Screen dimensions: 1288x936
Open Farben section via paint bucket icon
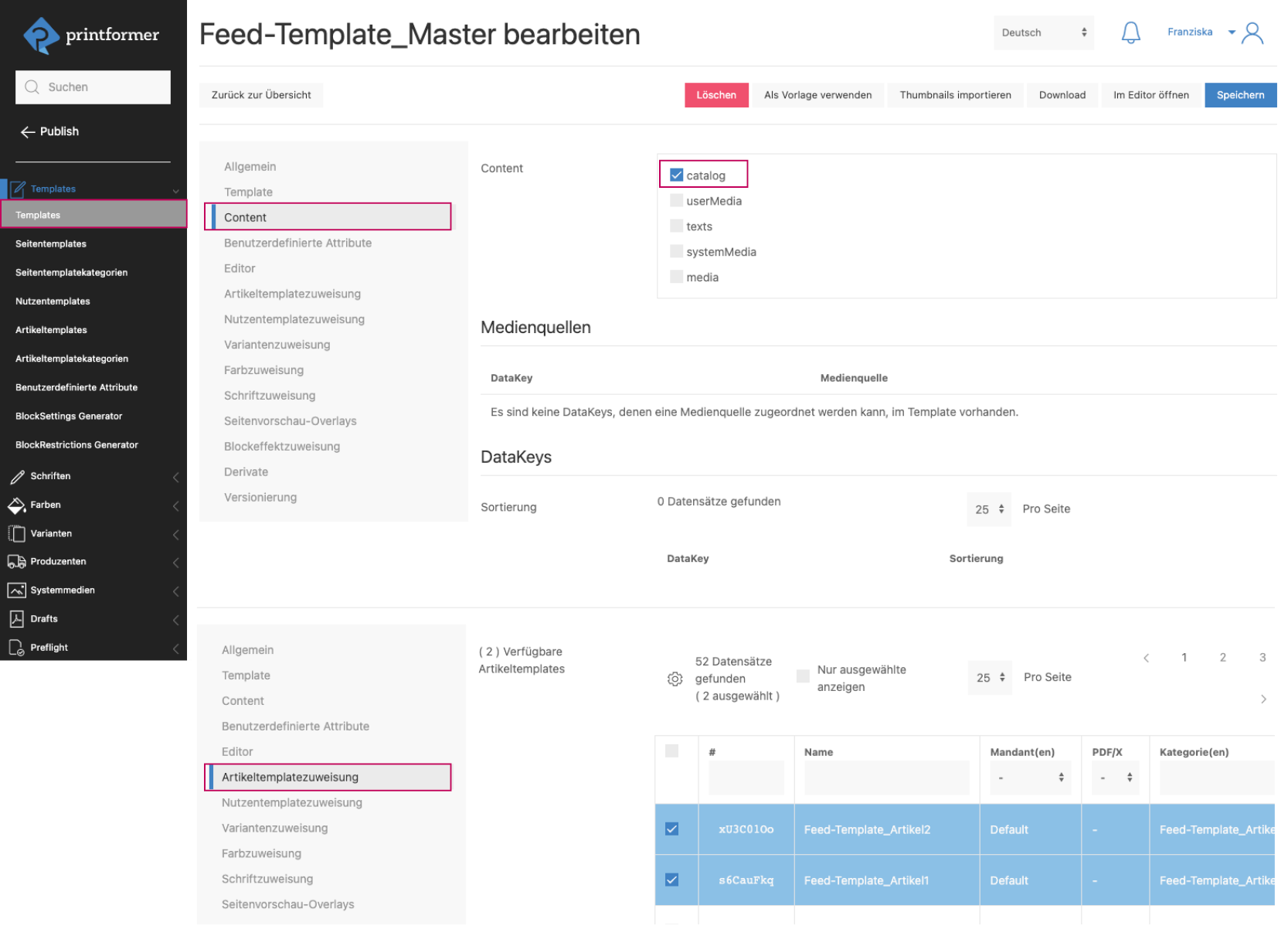(x=17, y=505)
